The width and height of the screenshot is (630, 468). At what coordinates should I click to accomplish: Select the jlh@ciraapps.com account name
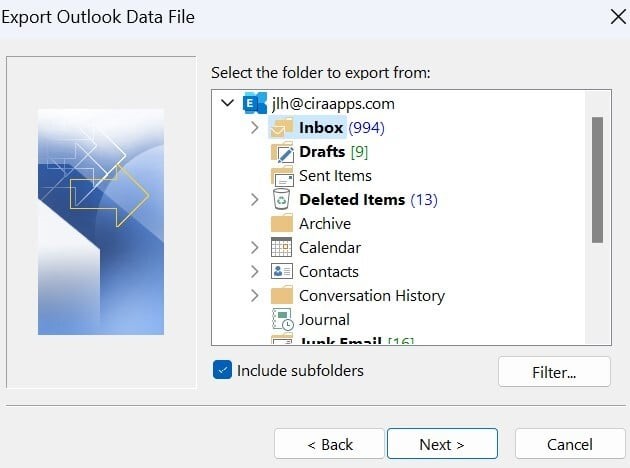(x=333, y=104)
